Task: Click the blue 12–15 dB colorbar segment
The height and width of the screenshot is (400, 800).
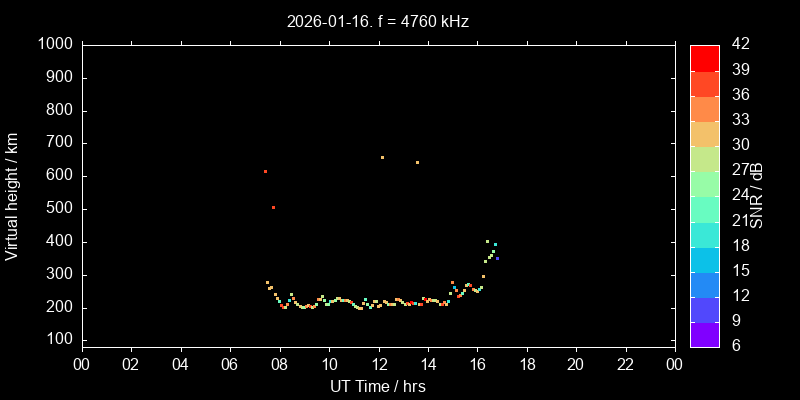Action: point(704,284)
